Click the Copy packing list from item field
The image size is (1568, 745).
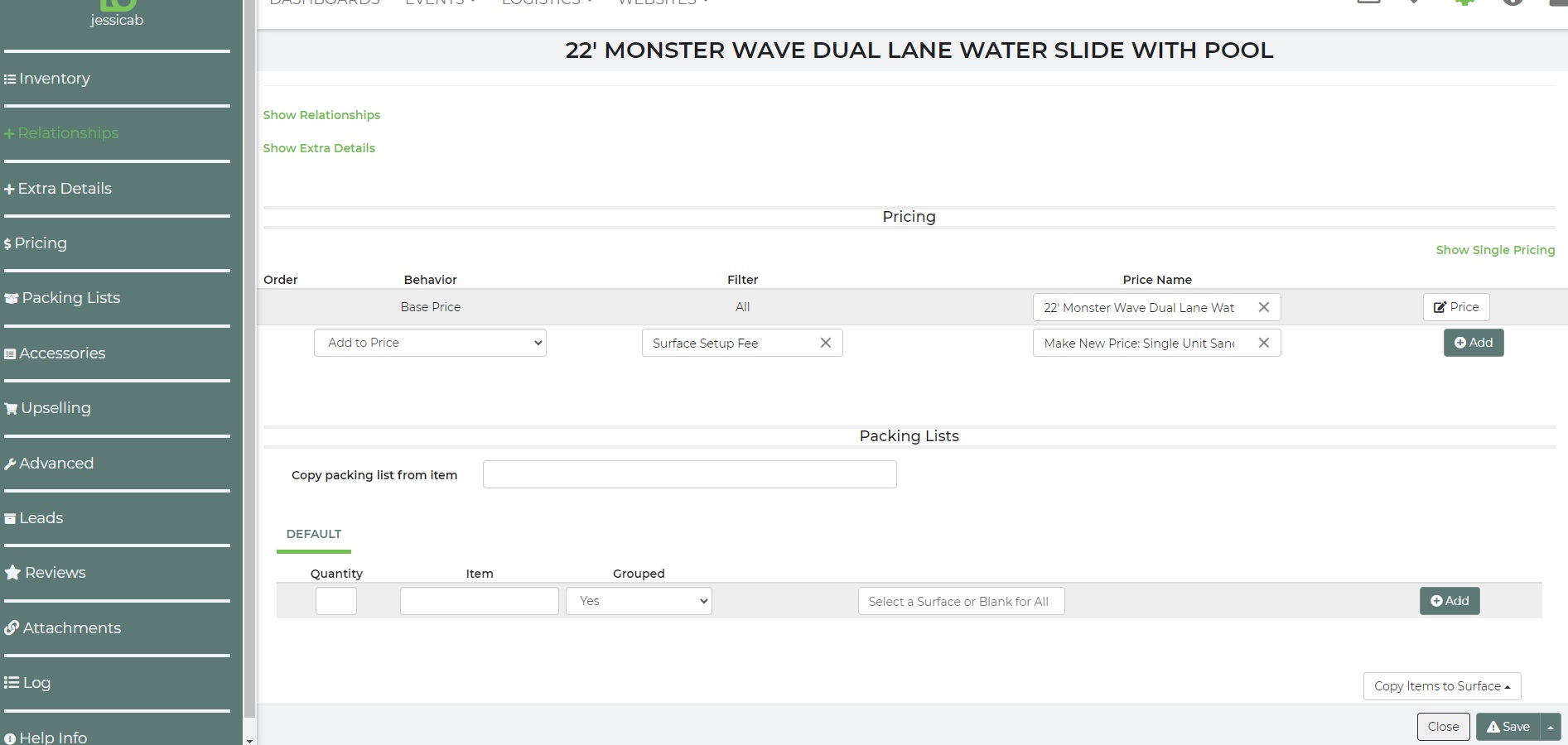tap(689, 474)
